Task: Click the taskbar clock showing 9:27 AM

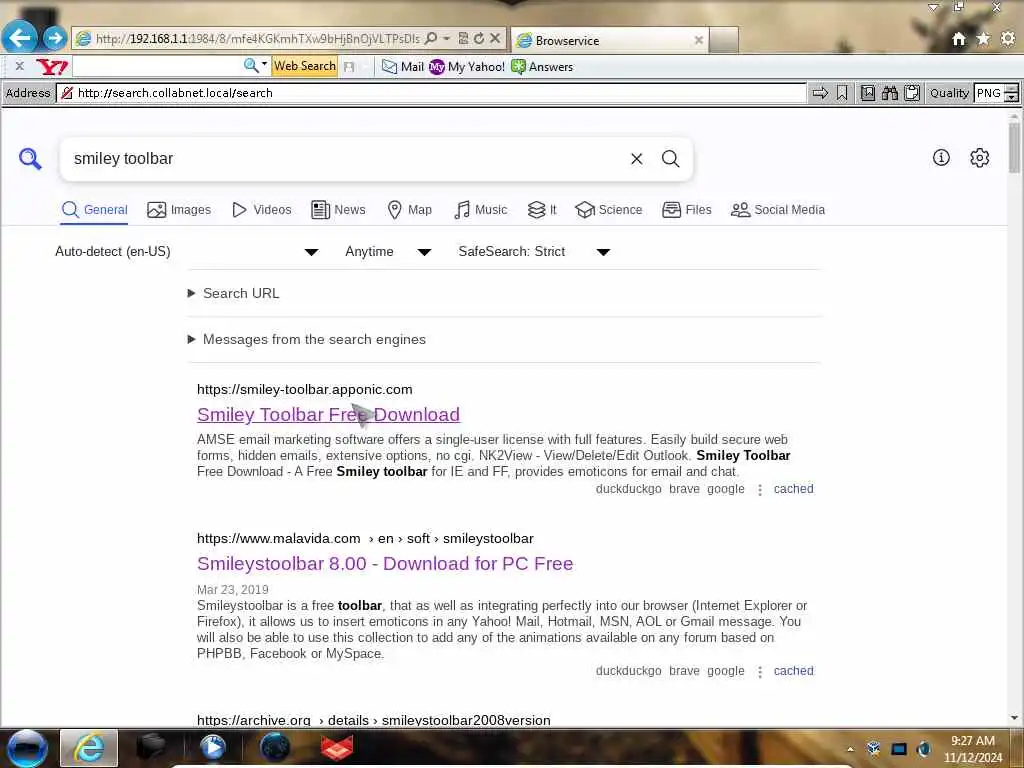Action: point(972,749)
